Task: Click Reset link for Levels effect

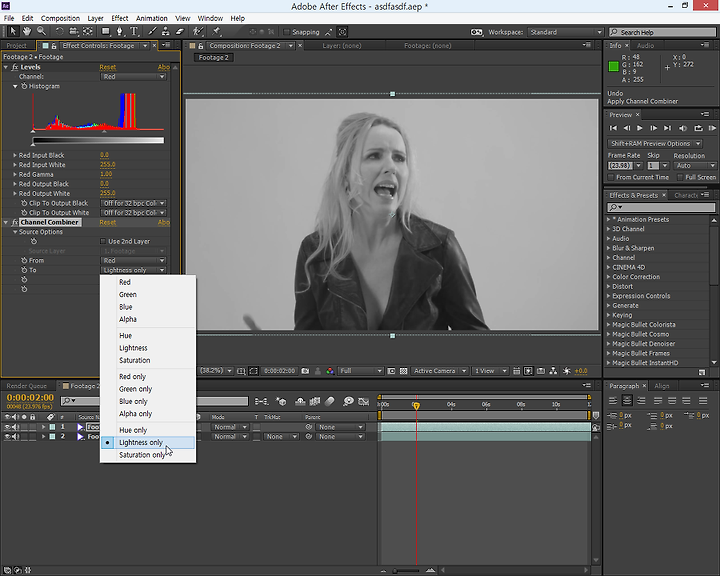Action: (x=108, y=67)
